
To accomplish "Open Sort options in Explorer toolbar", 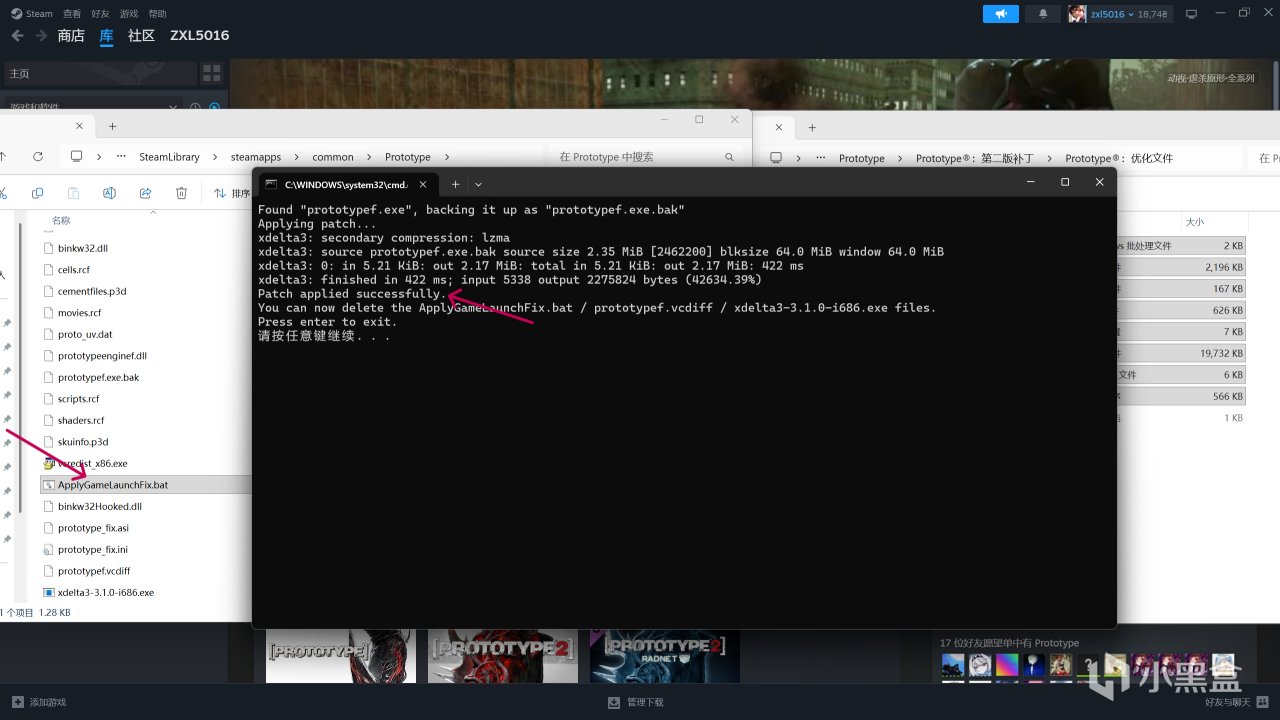I will [x=234, y=193].
